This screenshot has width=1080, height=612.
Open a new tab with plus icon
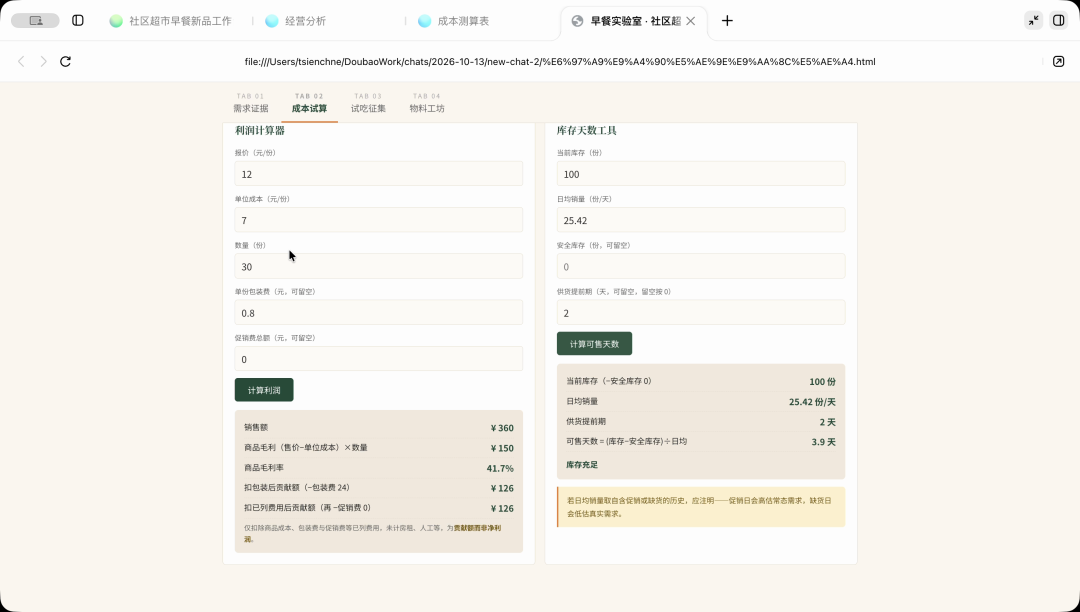(727, 21)
